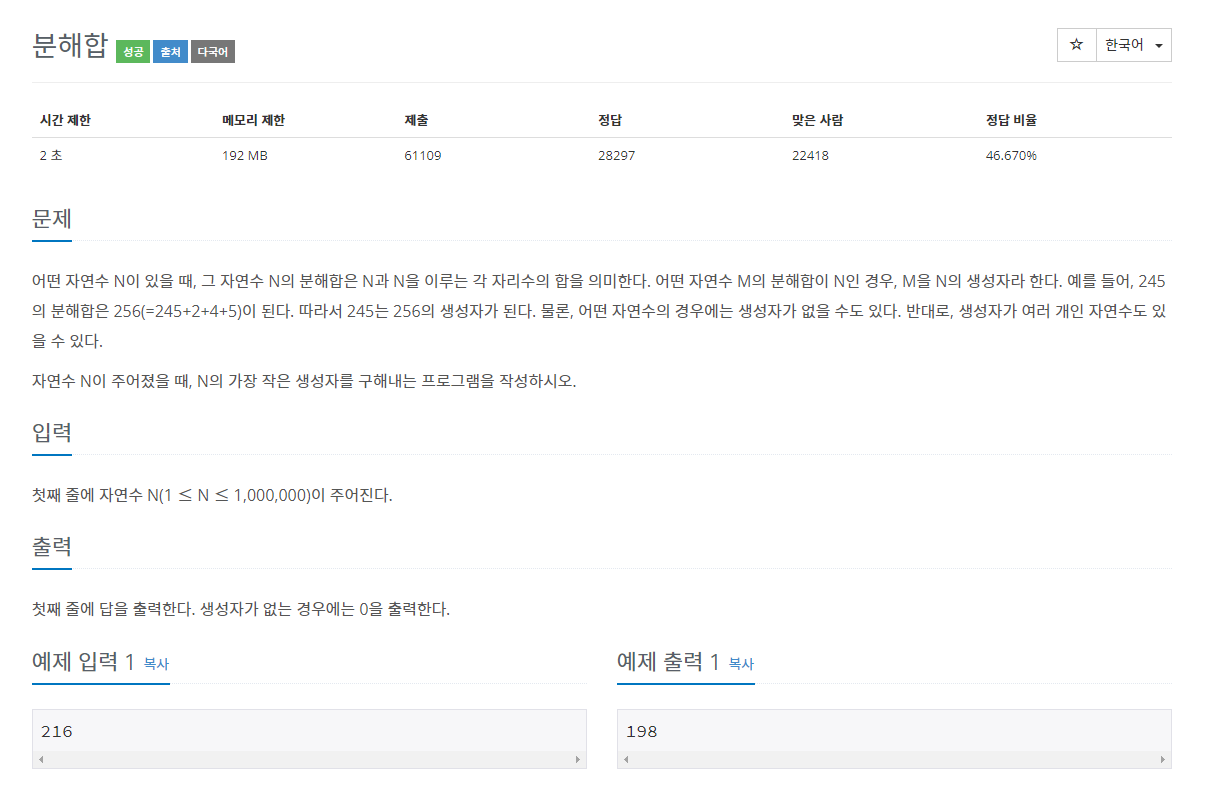This screenshot has width=1227, height=795.
Task: Click the solvers count 22418
Action: pos(810,155)
